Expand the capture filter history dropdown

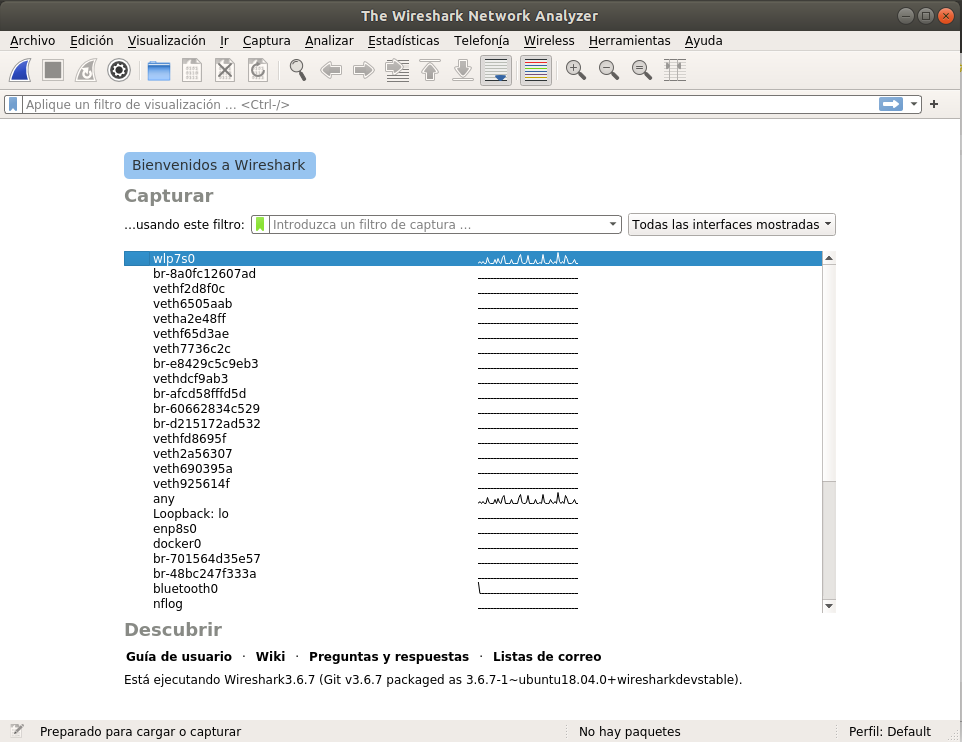pyautogui.click(x=612, y=225)
